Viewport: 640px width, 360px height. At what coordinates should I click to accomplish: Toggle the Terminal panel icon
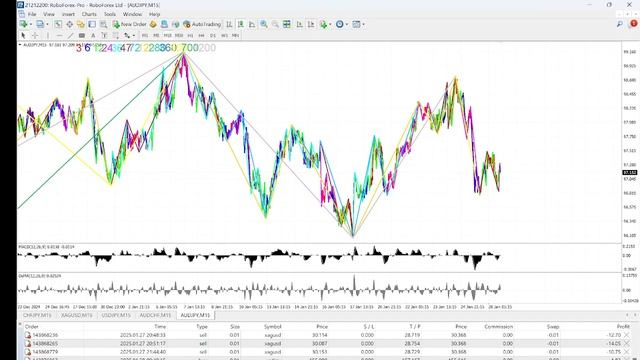point(92,24)
